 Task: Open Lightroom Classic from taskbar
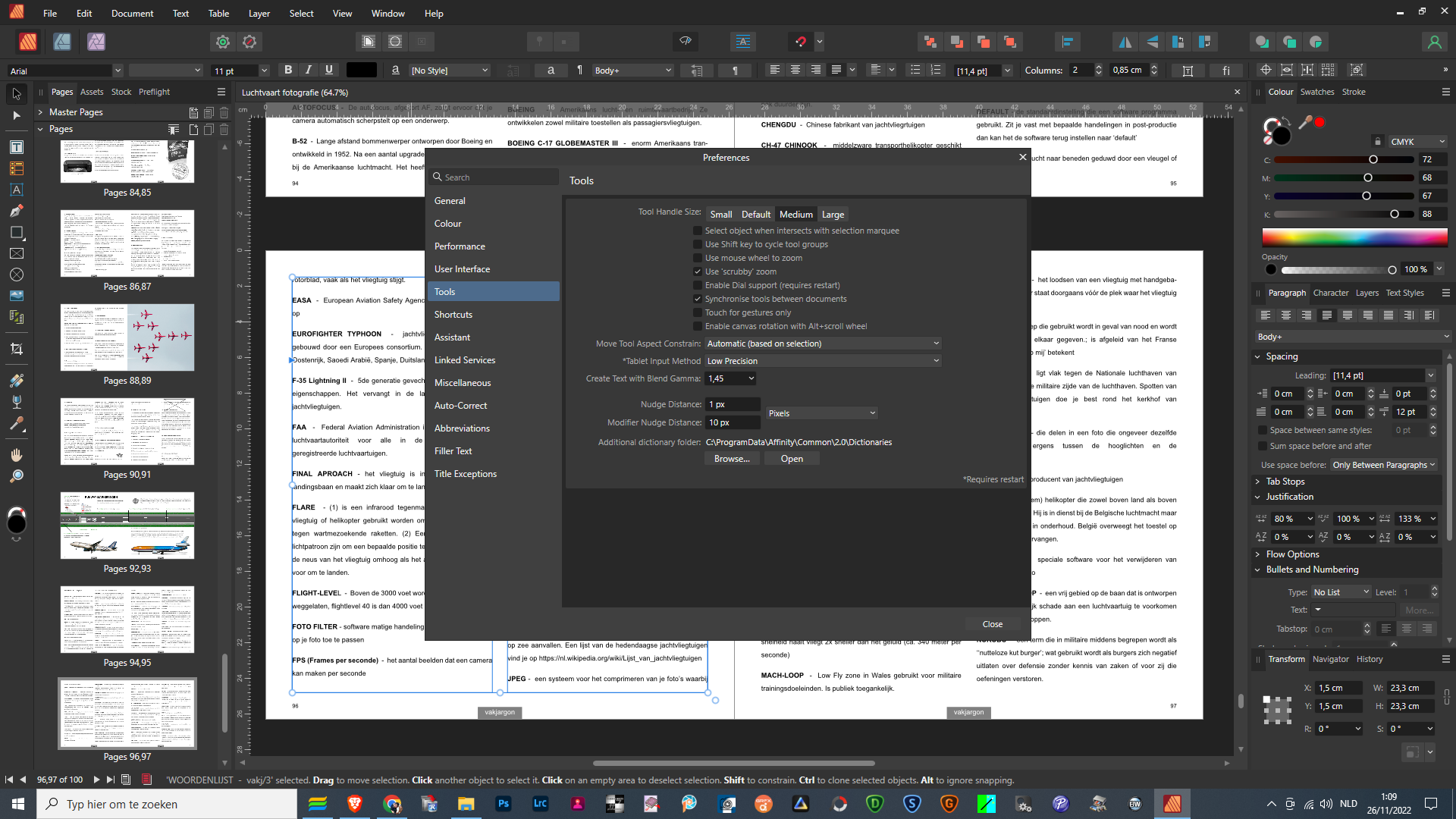(541, 804)
